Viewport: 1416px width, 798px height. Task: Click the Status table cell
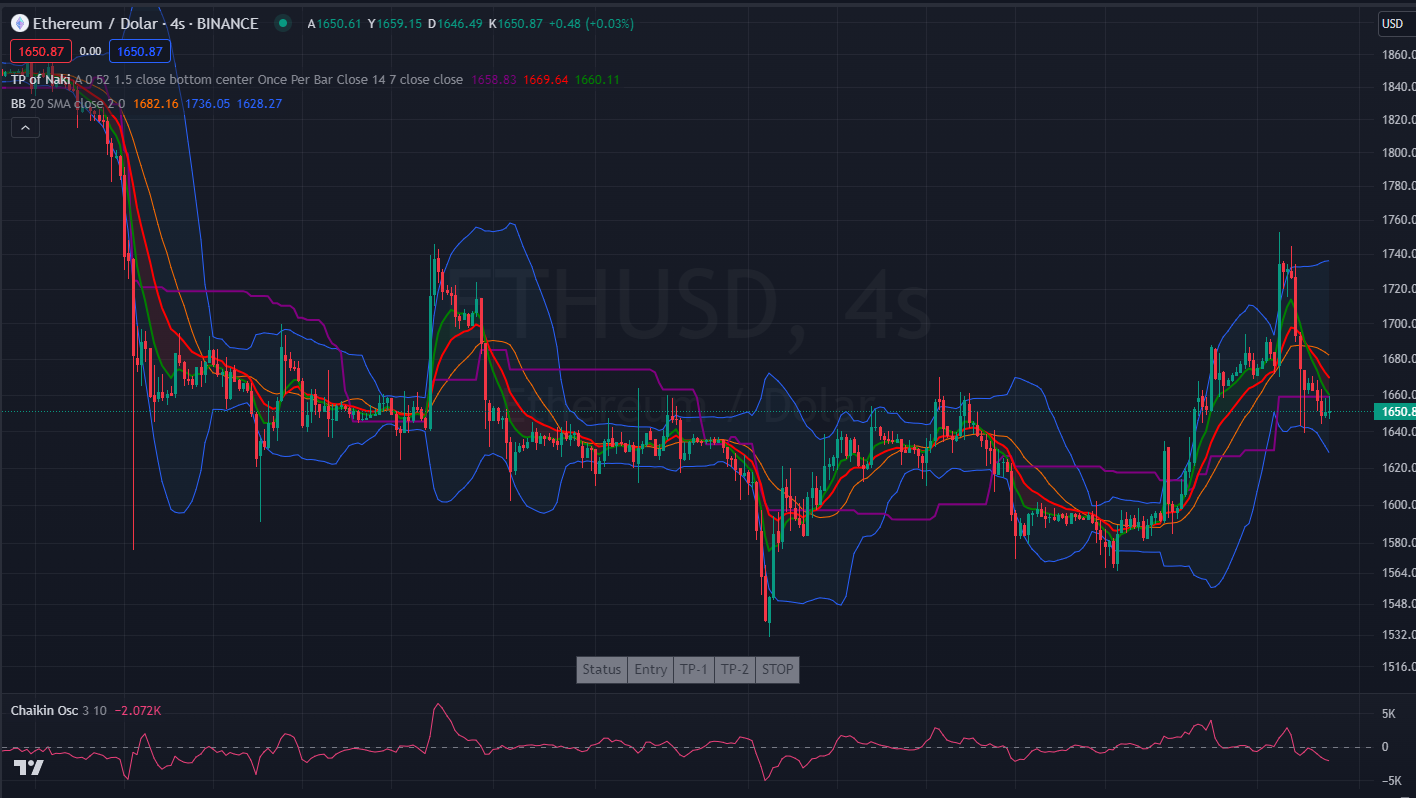(602, 670)
